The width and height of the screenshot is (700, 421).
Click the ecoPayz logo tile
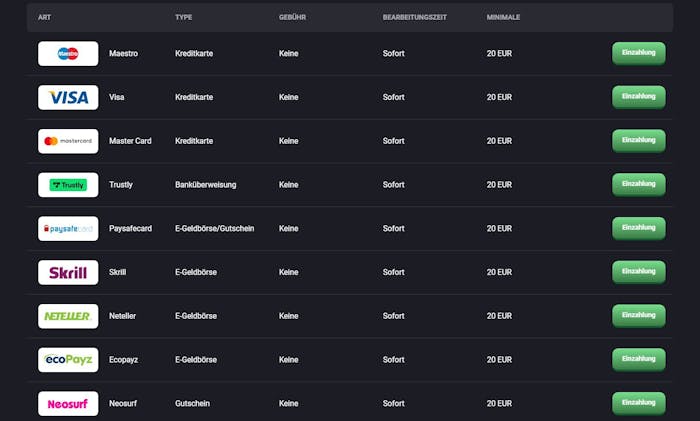coord(68,360)
